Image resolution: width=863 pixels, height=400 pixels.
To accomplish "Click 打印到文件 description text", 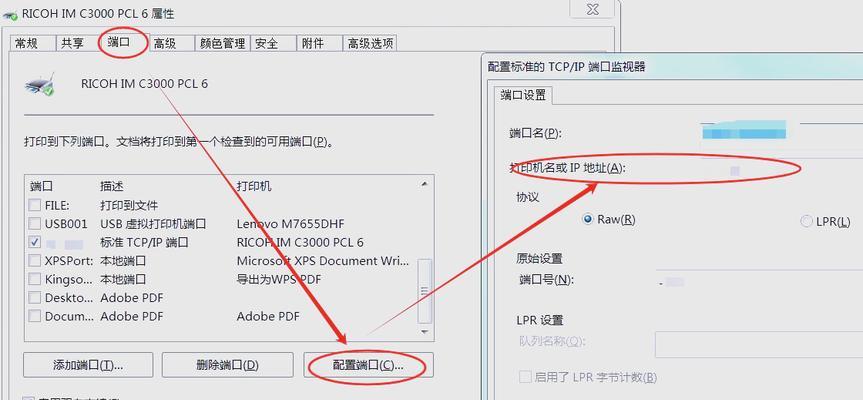I will (x=129, y=205).
